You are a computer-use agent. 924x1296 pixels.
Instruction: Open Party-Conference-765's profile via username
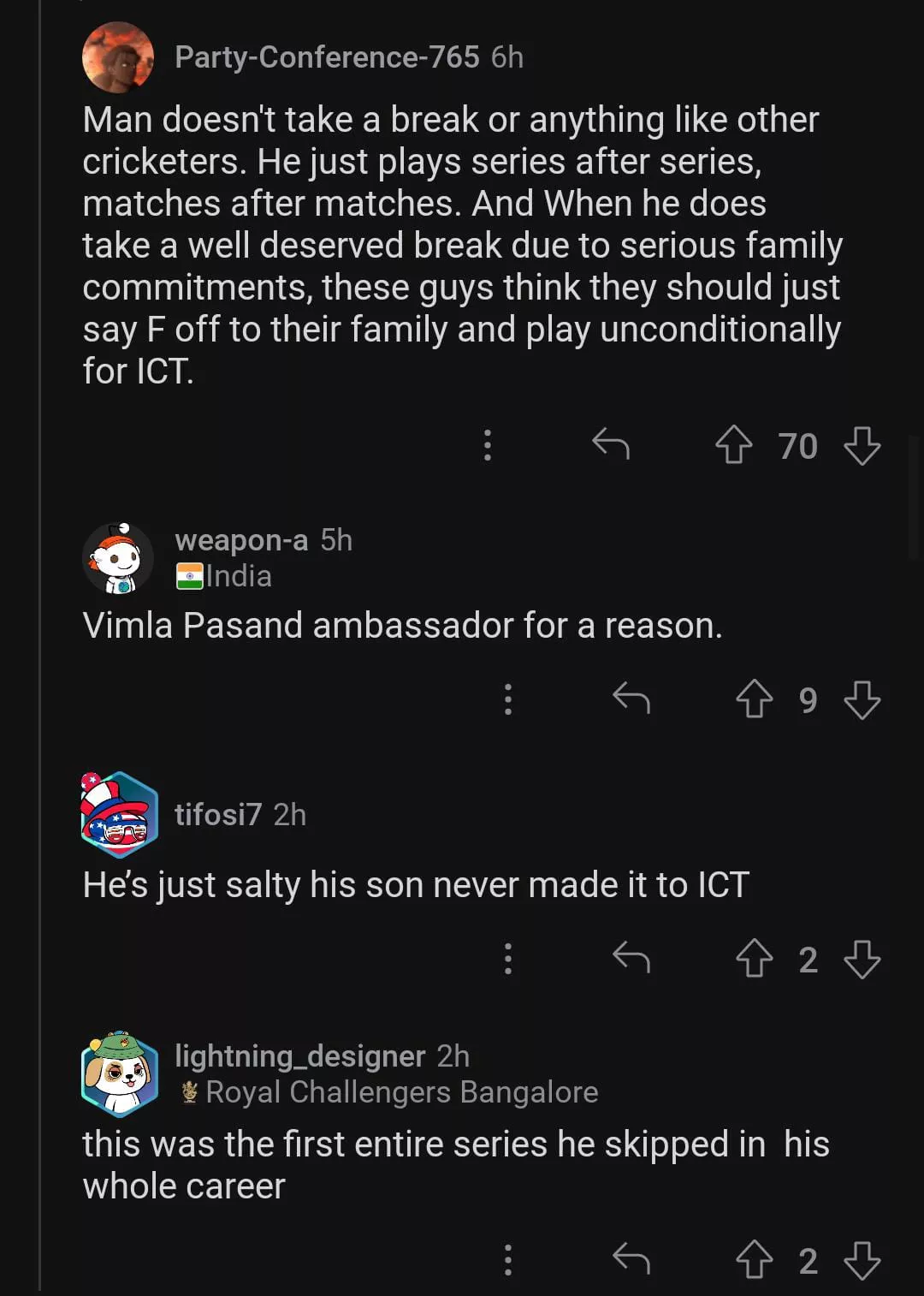pyautogui.click(x=327, y=57)
